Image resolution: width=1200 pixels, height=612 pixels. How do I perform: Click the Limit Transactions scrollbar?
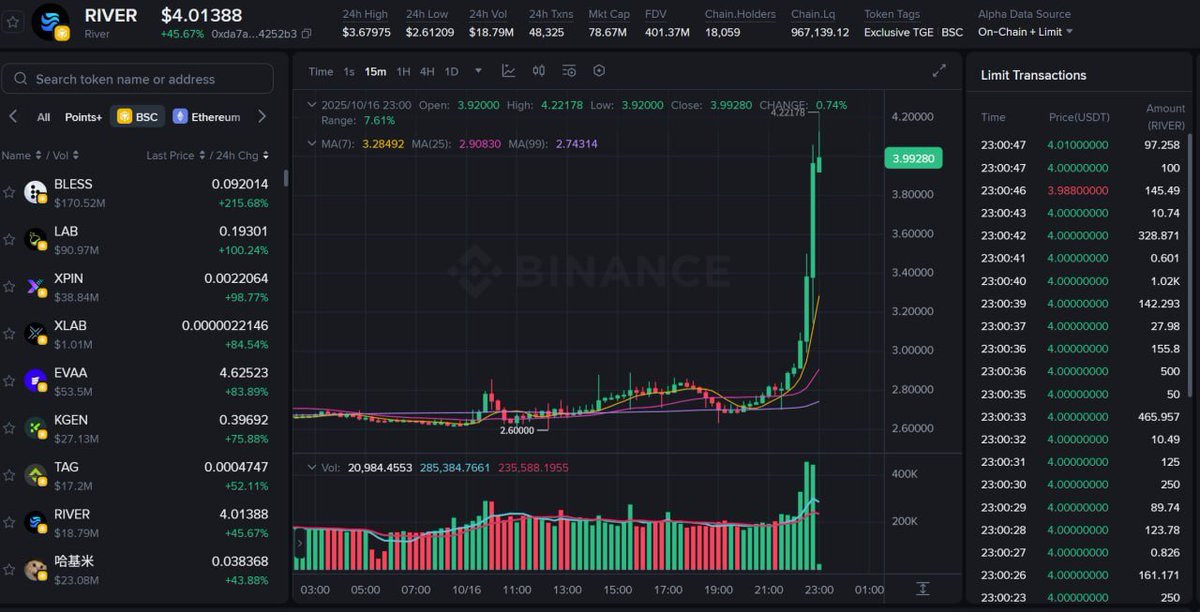point(1192,265)
